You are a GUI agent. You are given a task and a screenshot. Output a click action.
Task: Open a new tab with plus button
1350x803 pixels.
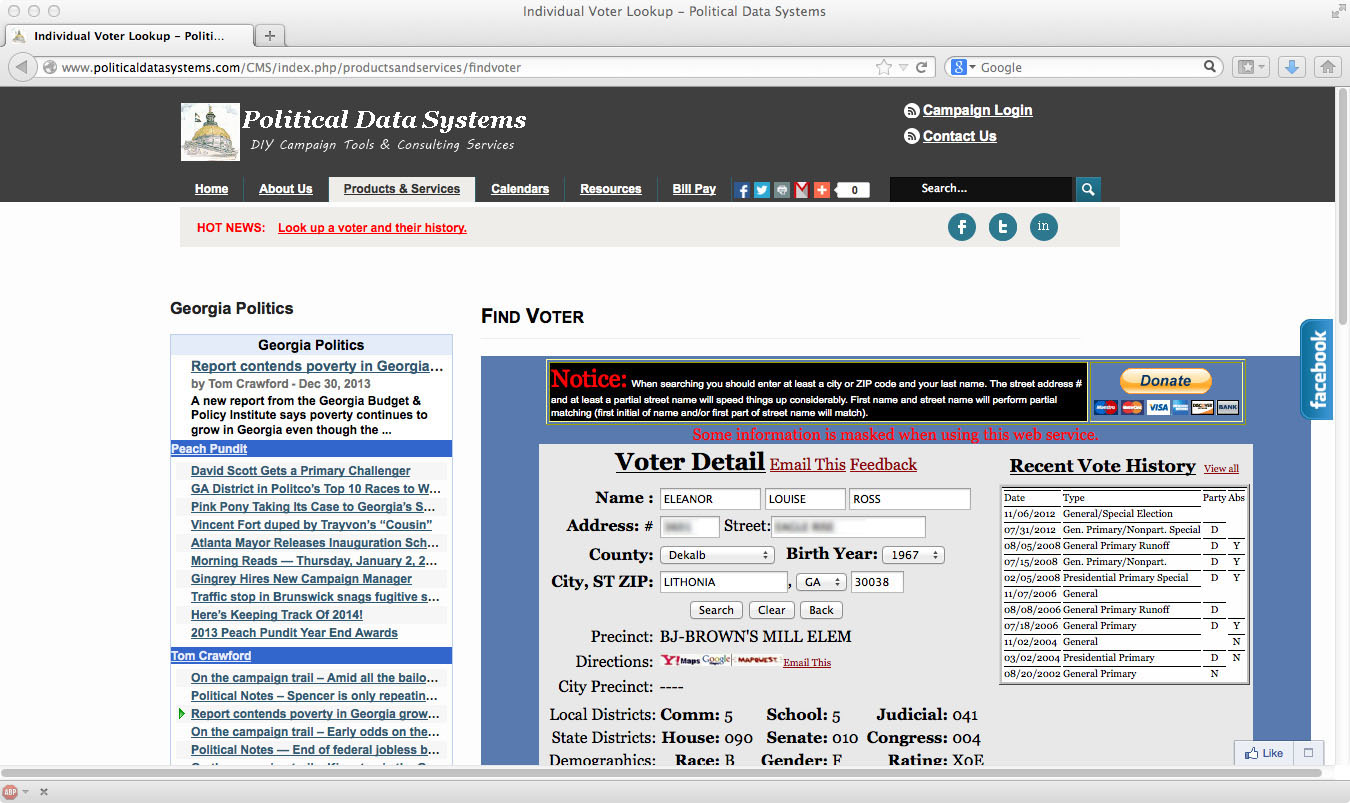269,35
